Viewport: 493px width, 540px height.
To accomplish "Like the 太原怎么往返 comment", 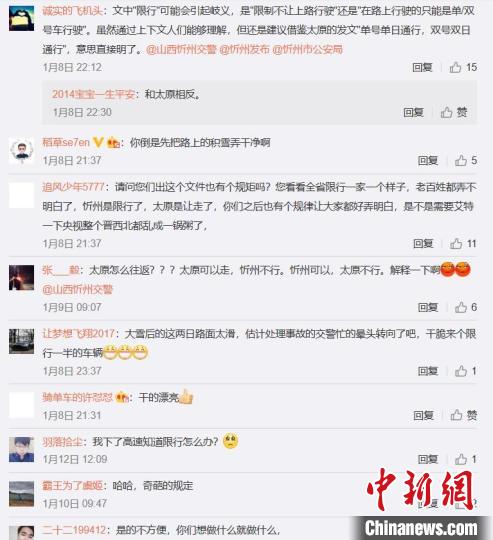I will click(466, 307).
